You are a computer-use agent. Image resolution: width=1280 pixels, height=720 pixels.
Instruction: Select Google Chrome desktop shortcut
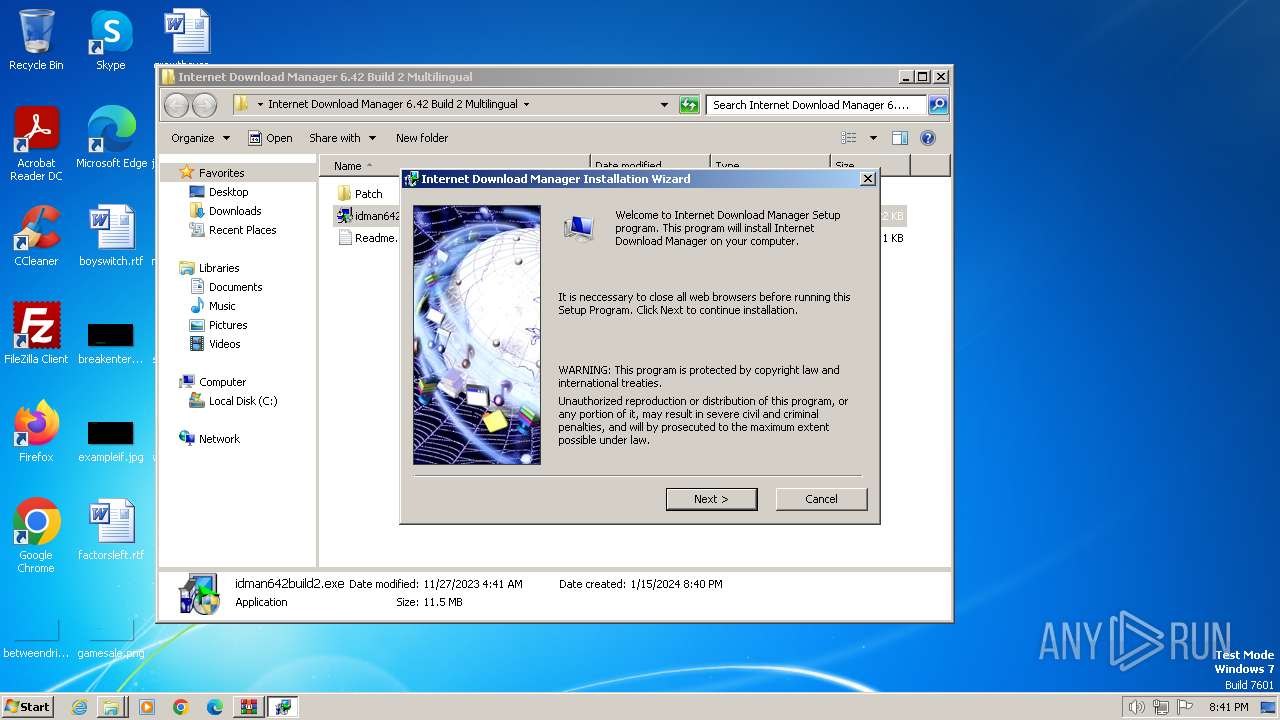[x=36, y=536]
